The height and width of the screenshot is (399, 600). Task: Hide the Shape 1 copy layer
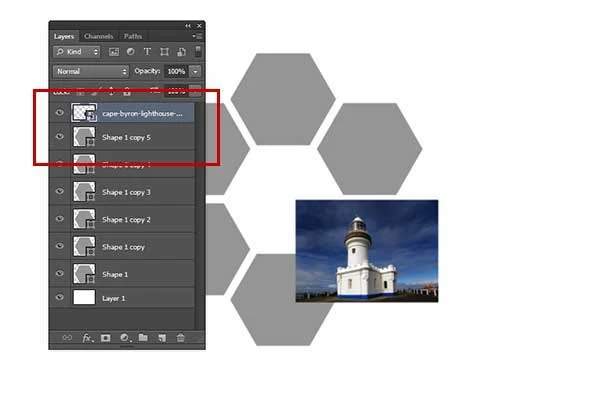pos(60,246)
